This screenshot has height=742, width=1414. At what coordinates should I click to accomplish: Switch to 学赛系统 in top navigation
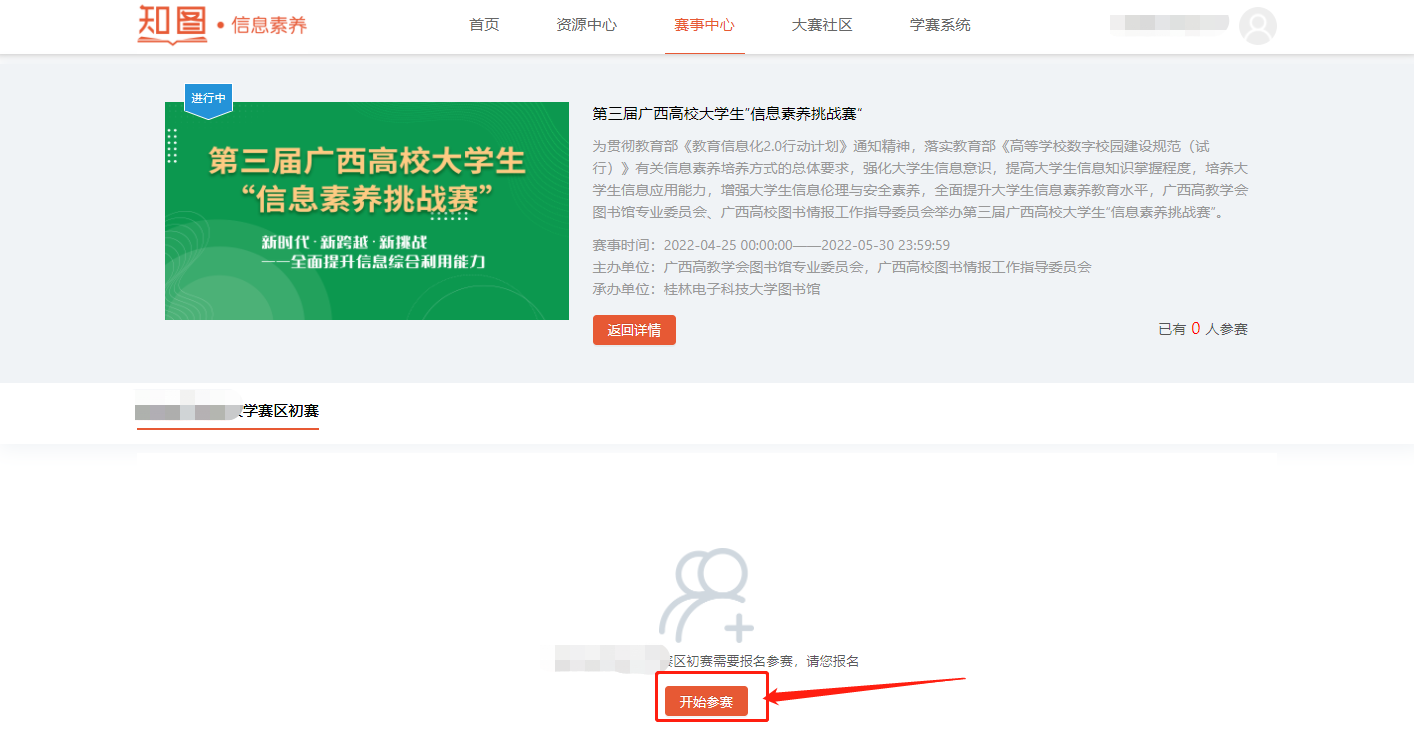[940, 25]
